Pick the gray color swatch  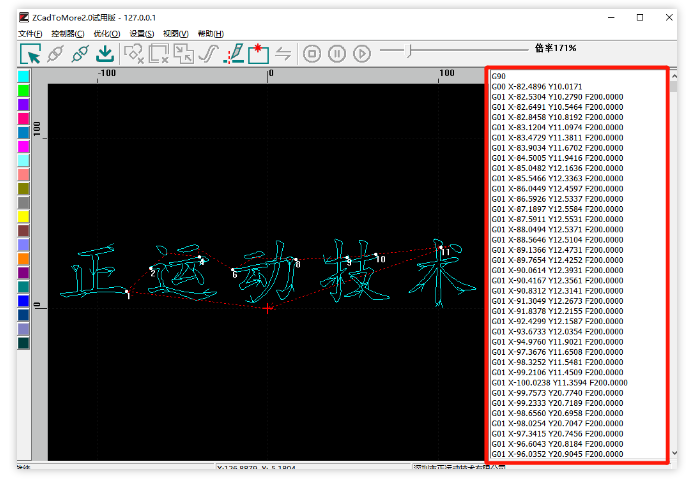click(x=23, y=203)
